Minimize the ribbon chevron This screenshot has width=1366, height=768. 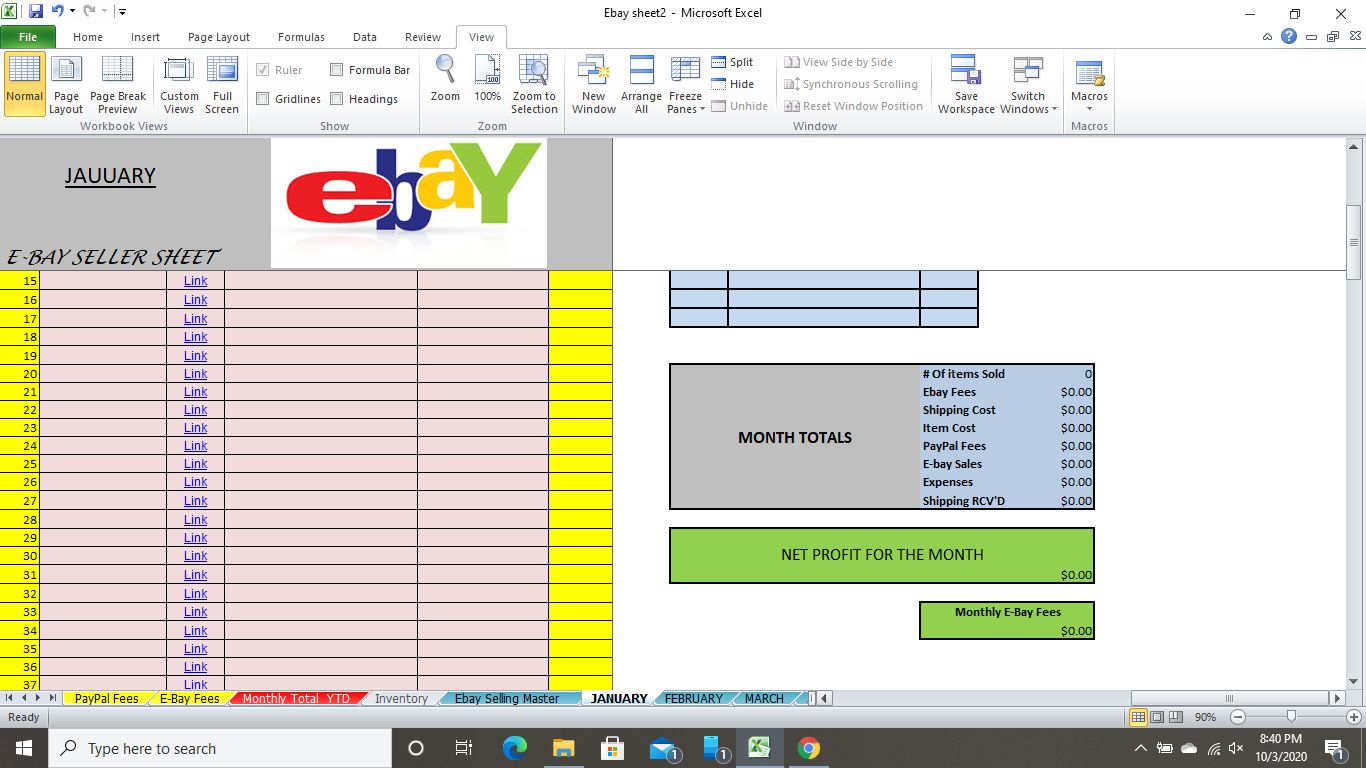1268,37
